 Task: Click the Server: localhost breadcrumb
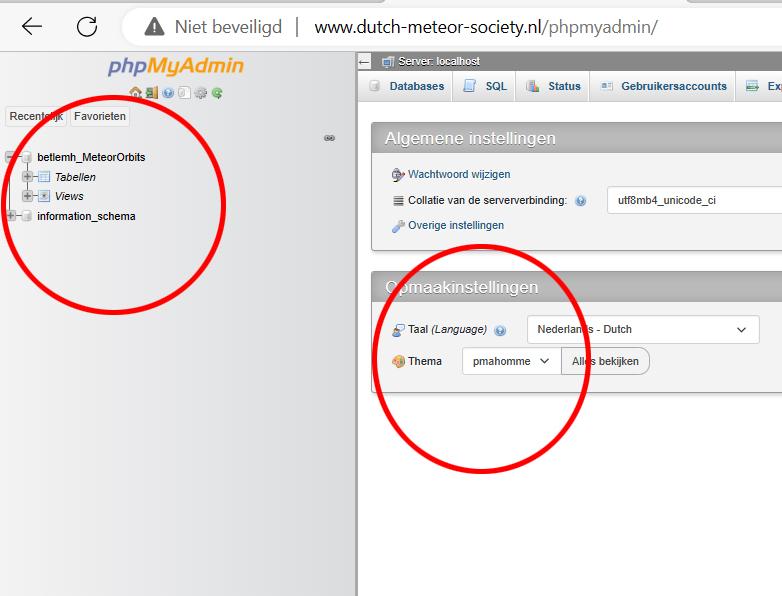click(439, 61)
